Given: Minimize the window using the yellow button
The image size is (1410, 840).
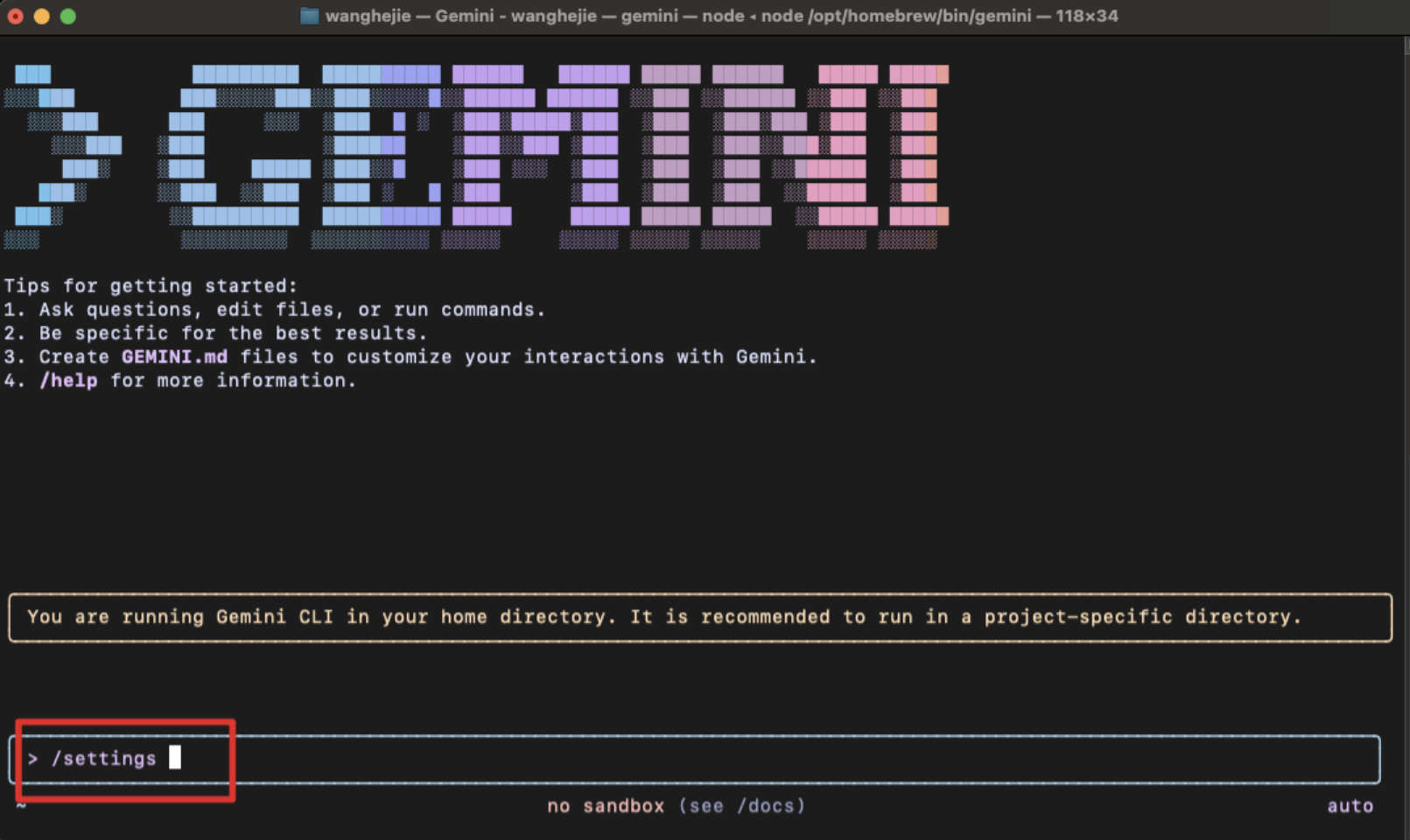Looking at the screenshot, I should coord(41,16).
